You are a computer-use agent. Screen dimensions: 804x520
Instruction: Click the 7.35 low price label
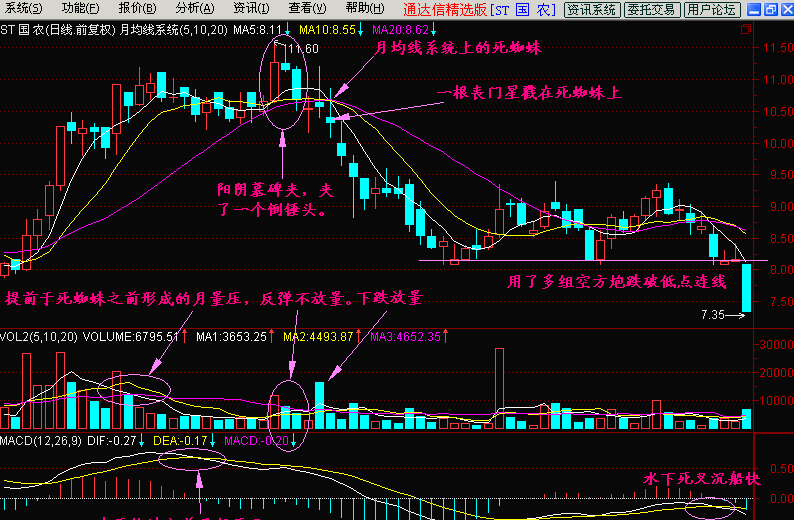point(713,315)
